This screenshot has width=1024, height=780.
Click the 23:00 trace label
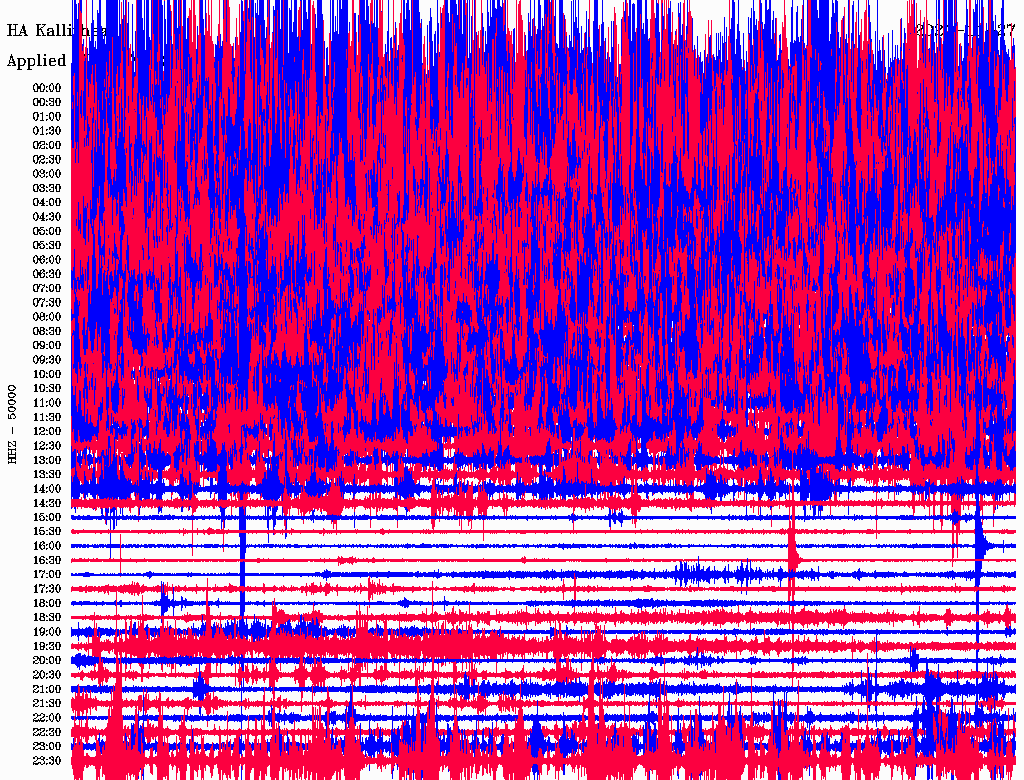pos(47,747)
